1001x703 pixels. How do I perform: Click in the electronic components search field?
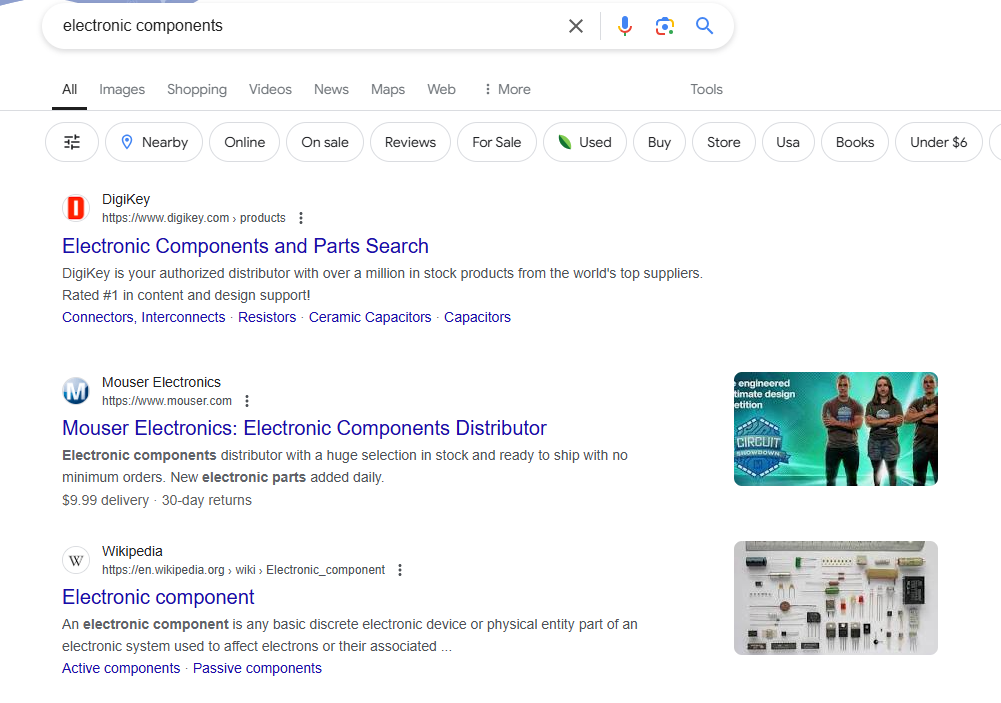click(x=306, y=26)
